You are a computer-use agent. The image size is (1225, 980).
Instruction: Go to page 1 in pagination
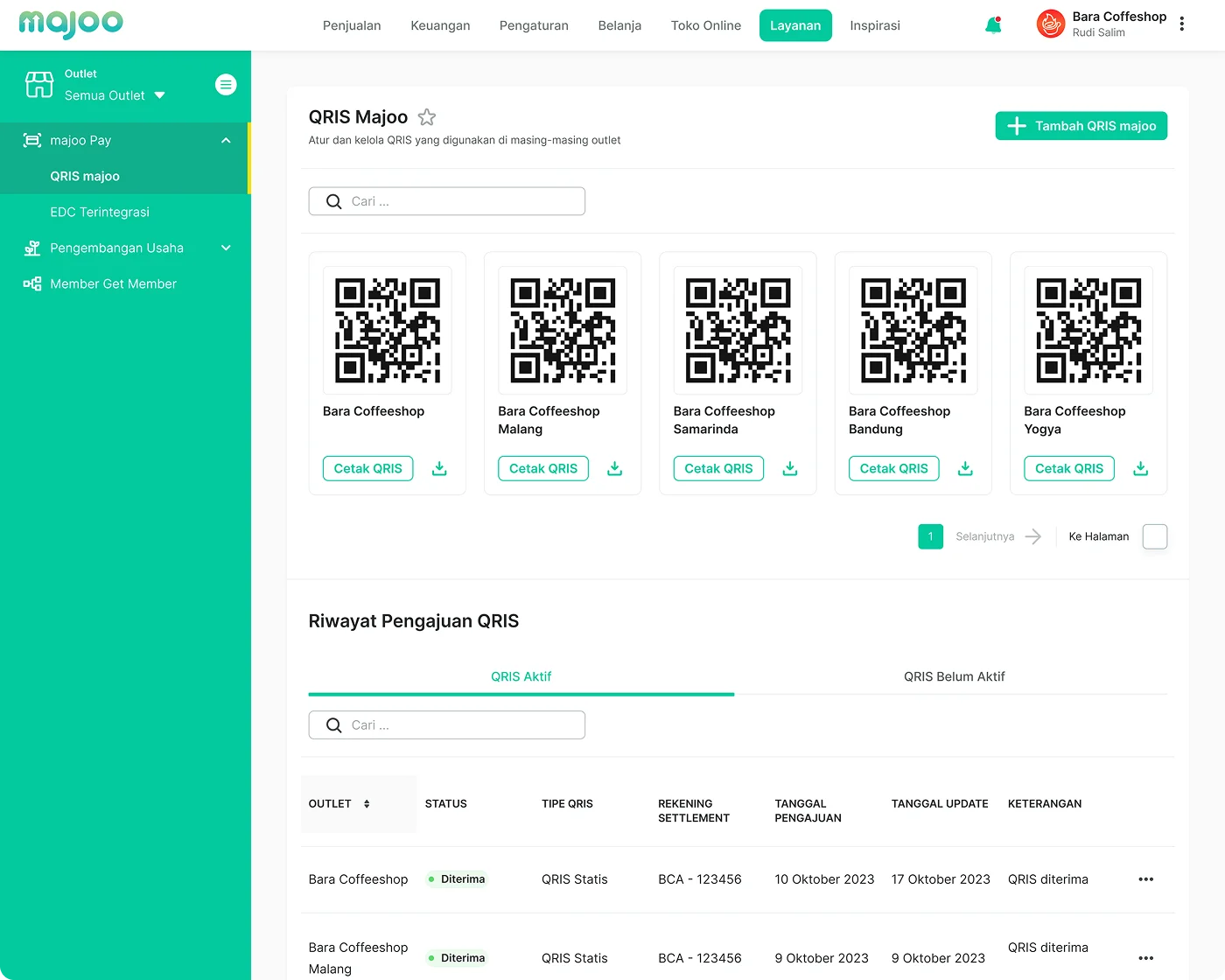[931, 536]
